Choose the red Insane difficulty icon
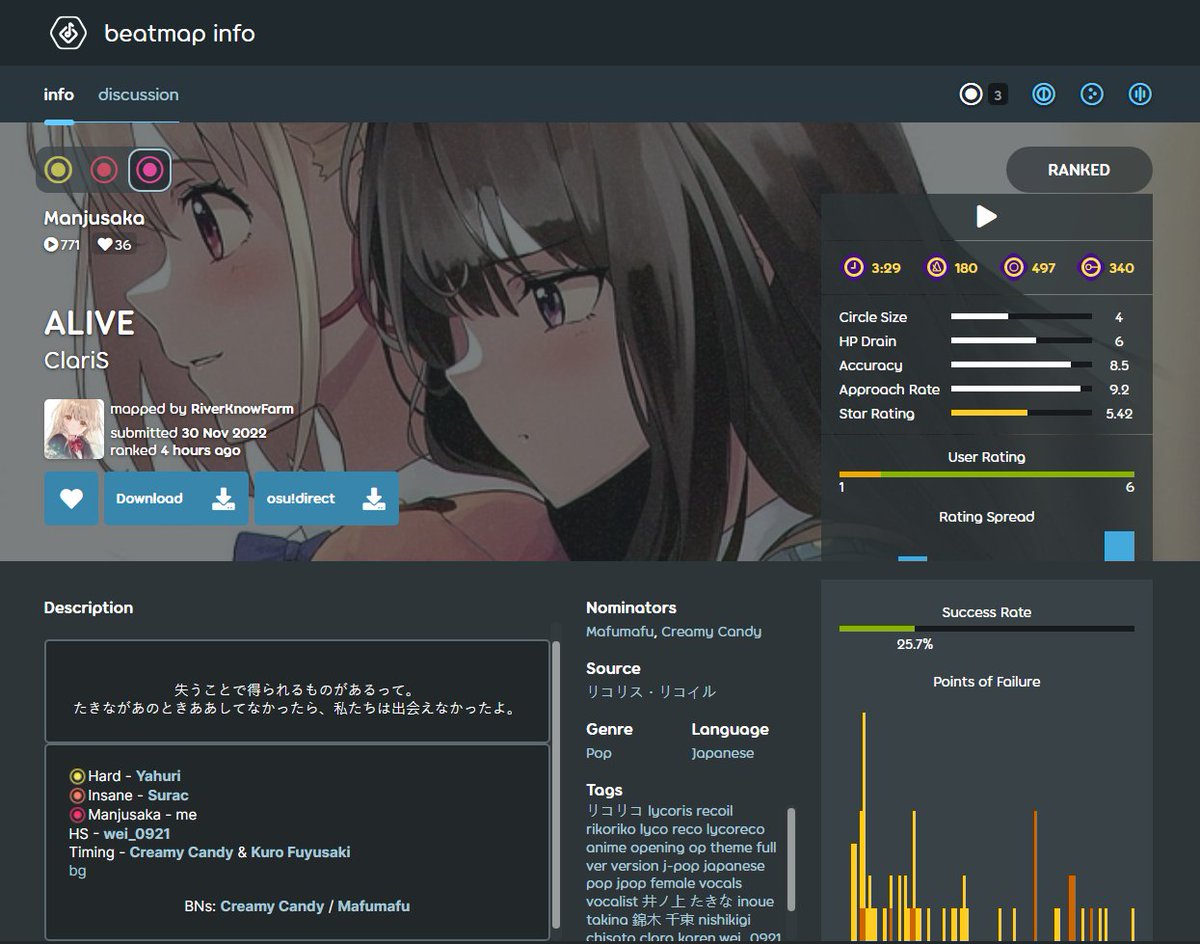Image resolution: width=1200 pixels, height=944 pixels. coord(104,170)
